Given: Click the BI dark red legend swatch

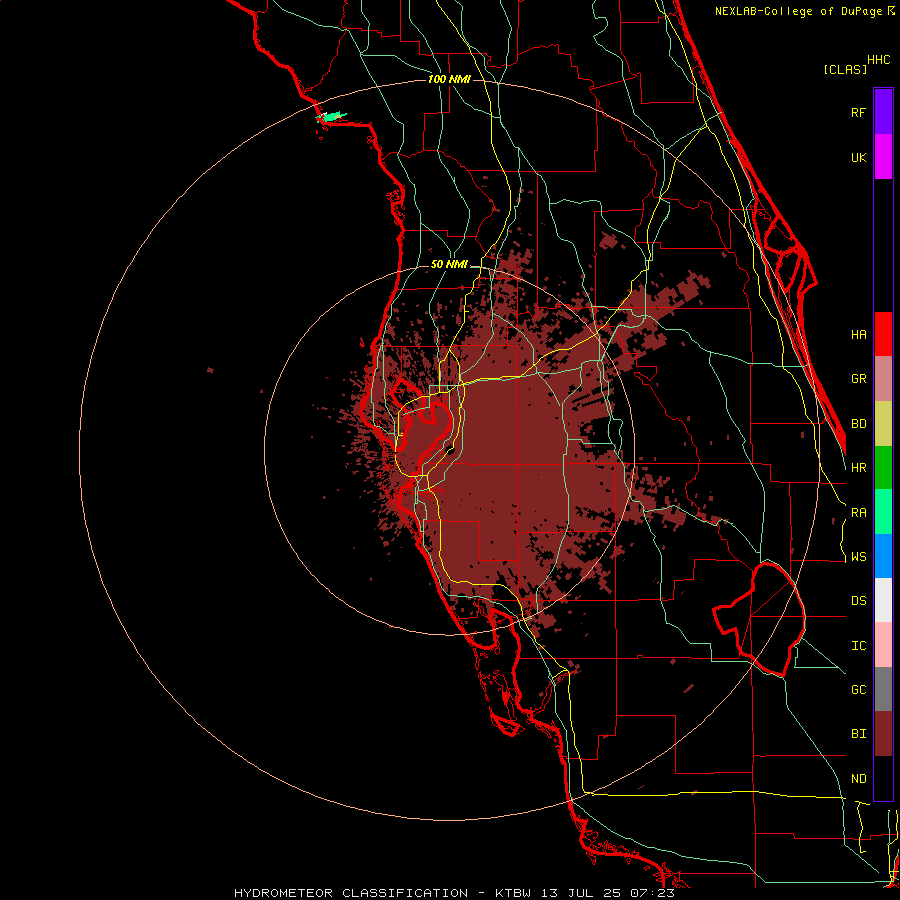Looking at the screenshot, I should click(883, 734).
